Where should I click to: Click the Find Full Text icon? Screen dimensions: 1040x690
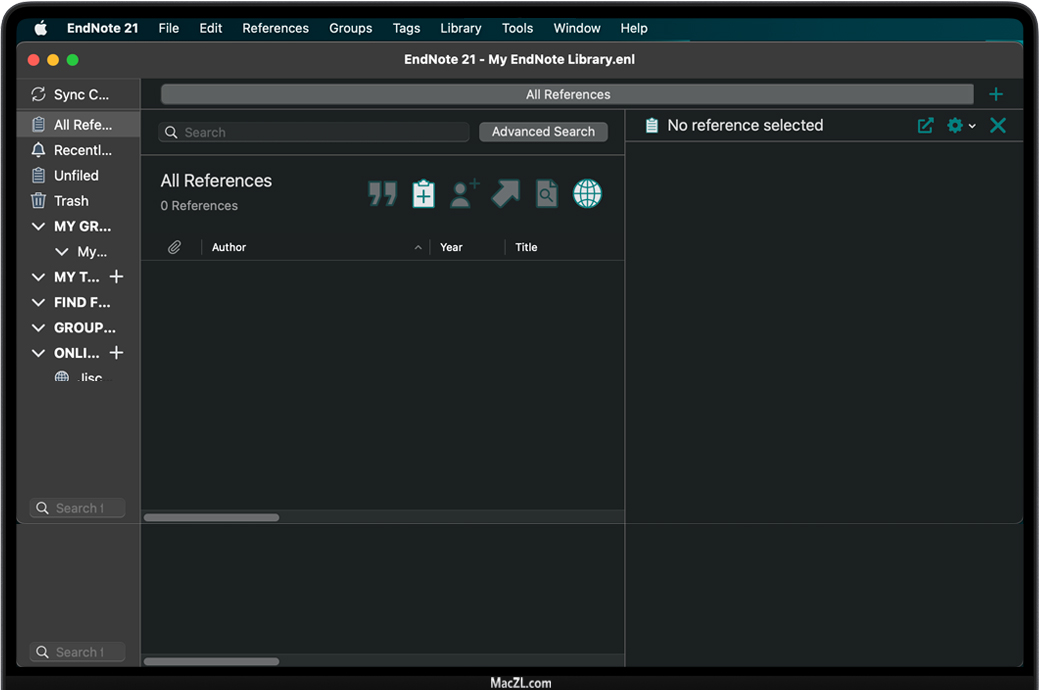pos(546,194)
